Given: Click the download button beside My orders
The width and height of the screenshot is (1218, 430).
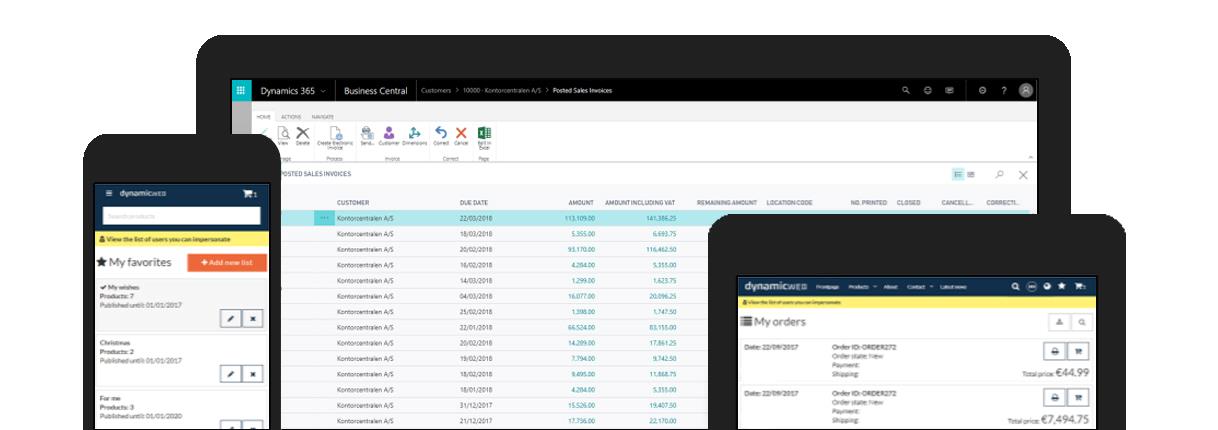Looking at the screenshot, I should click(x=1058, y=322).
